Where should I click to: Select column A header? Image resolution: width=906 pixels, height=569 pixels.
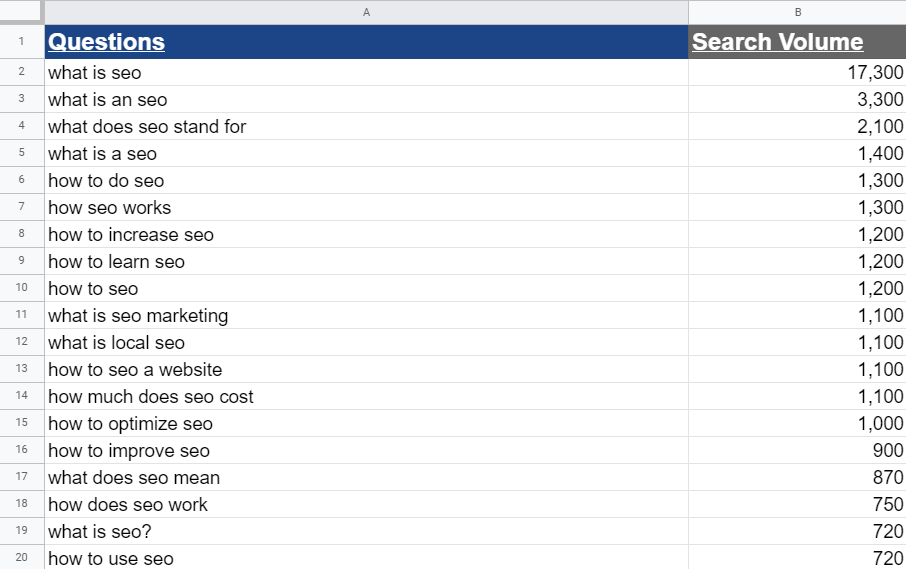[366, 12]
